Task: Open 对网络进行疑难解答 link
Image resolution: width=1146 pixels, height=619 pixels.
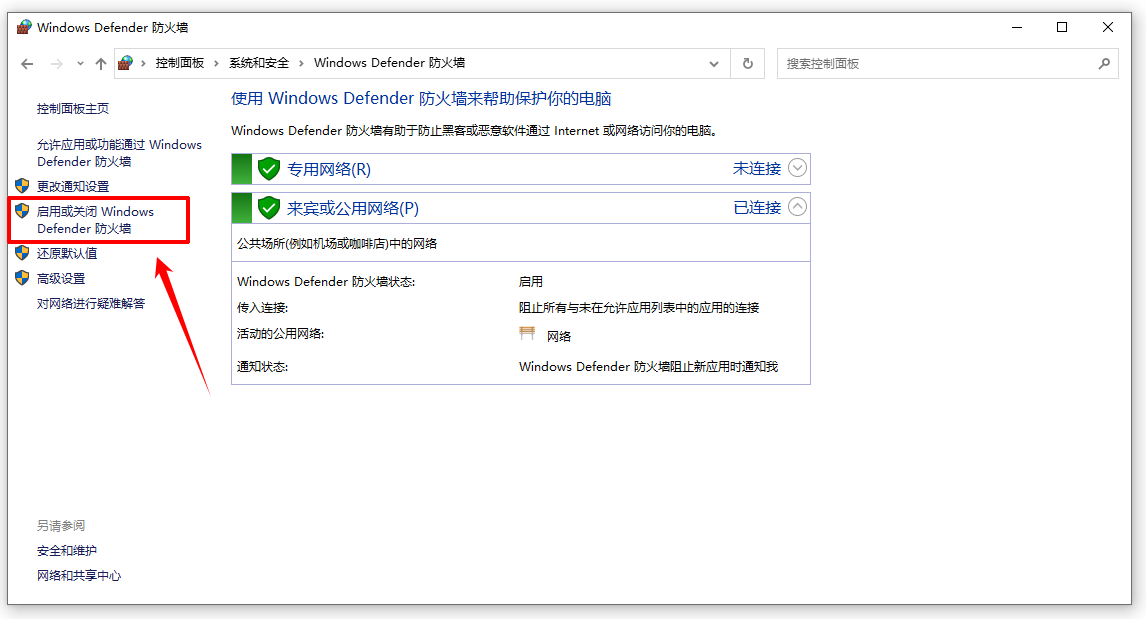Action: point(91,303)
